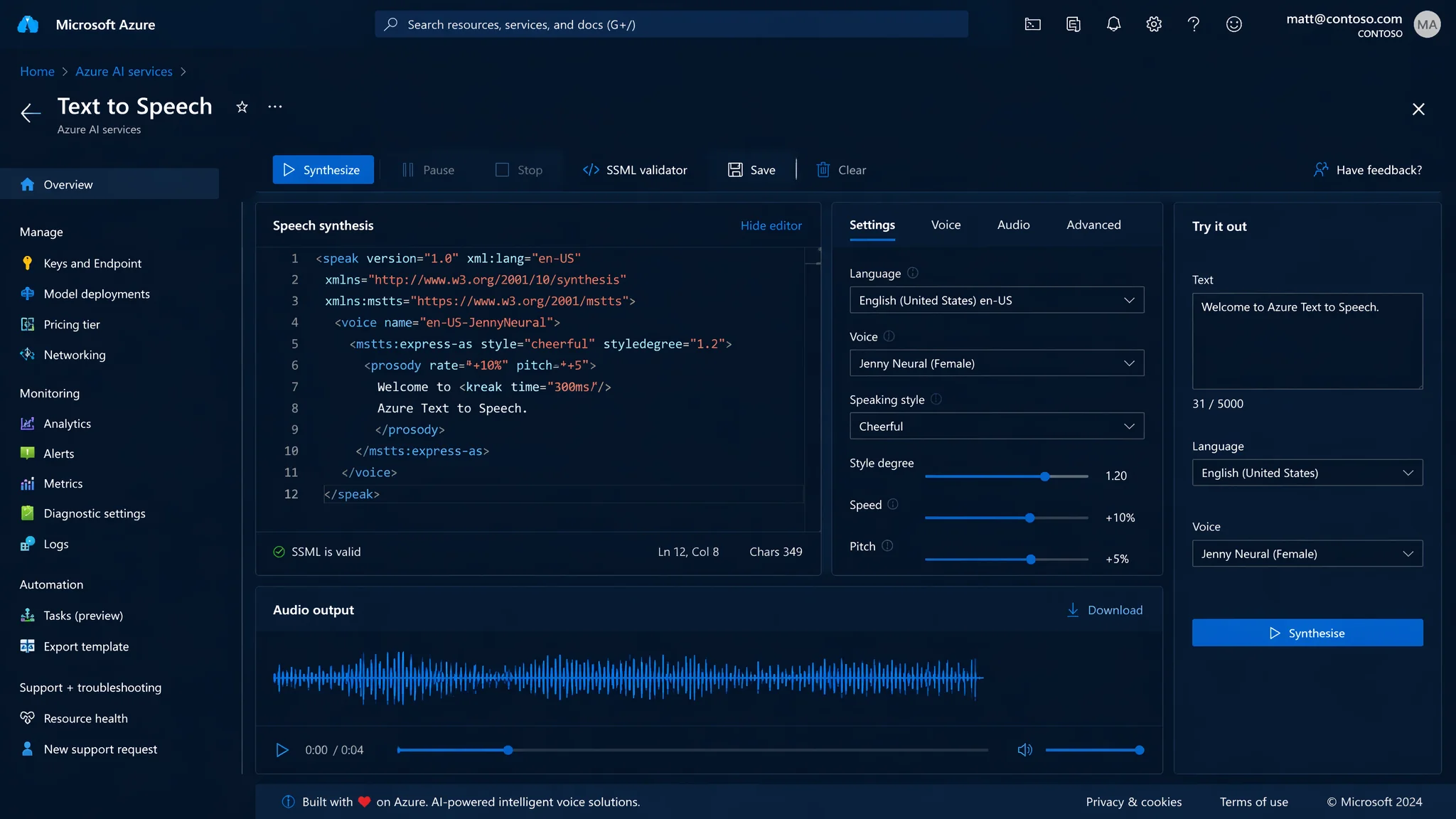The width and height of the screenshot is (1456, 819).
Task: Click the Stop toolbar button
Action: click(x=519, y=170)
